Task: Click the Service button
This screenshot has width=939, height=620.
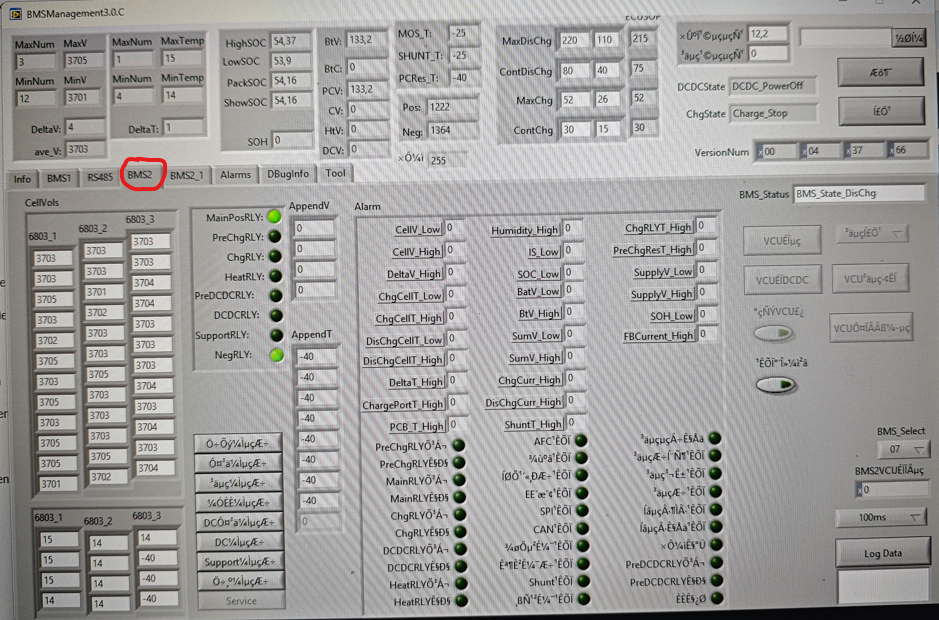Action: (241, 601)
